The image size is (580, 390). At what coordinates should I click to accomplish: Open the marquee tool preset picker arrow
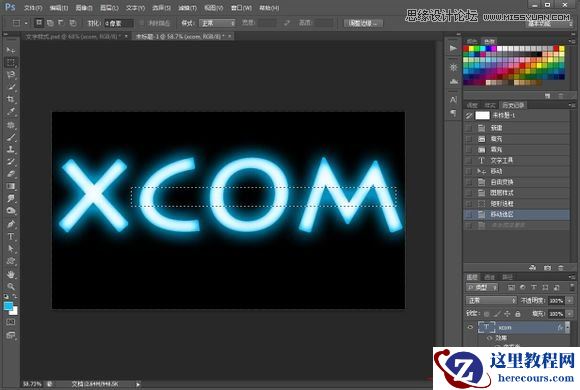click(26, 23)
